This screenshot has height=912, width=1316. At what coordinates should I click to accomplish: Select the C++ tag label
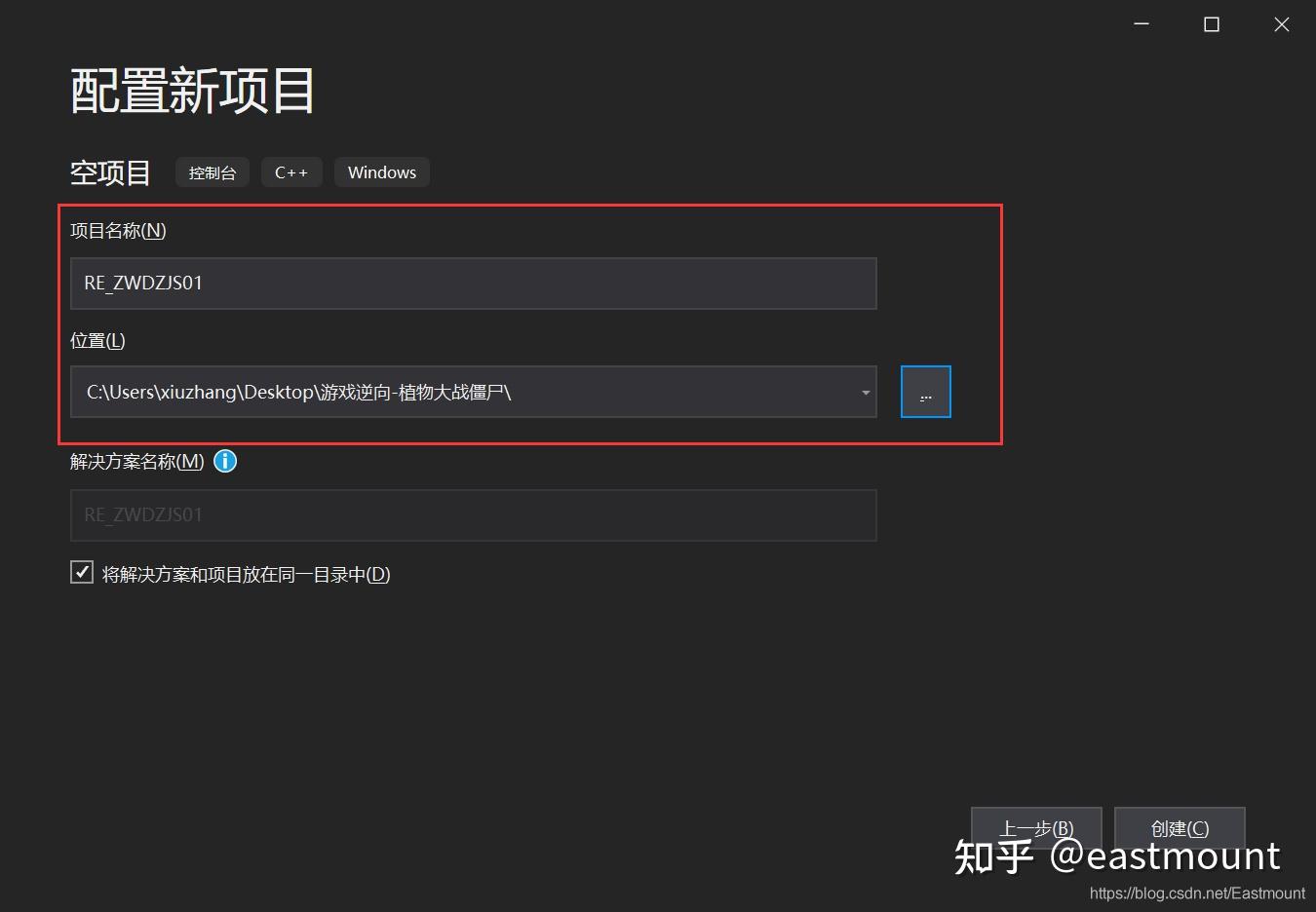pos(291,171)
